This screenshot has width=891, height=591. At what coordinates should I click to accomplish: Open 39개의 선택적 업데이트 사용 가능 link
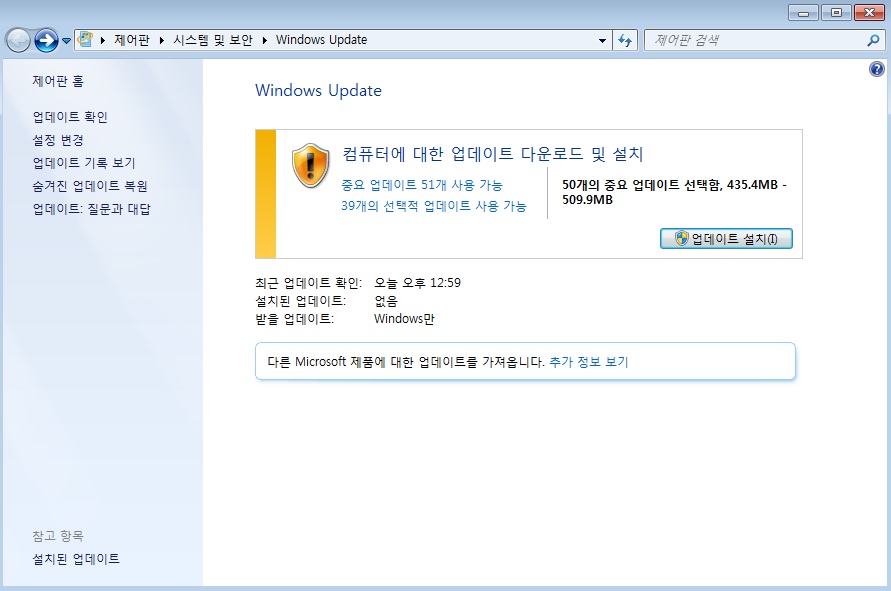coord(434,206)
